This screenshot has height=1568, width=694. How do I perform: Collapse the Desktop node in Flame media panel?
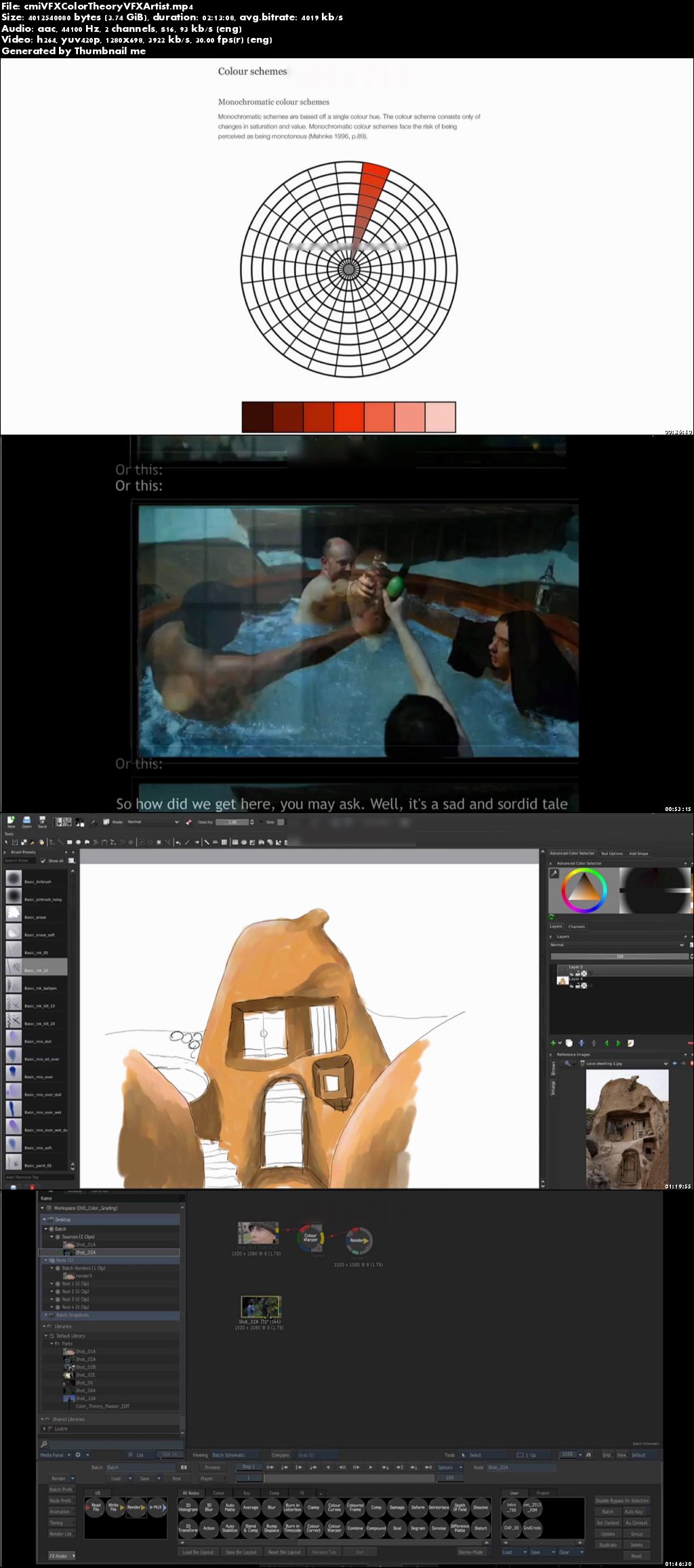(45, 1219)
